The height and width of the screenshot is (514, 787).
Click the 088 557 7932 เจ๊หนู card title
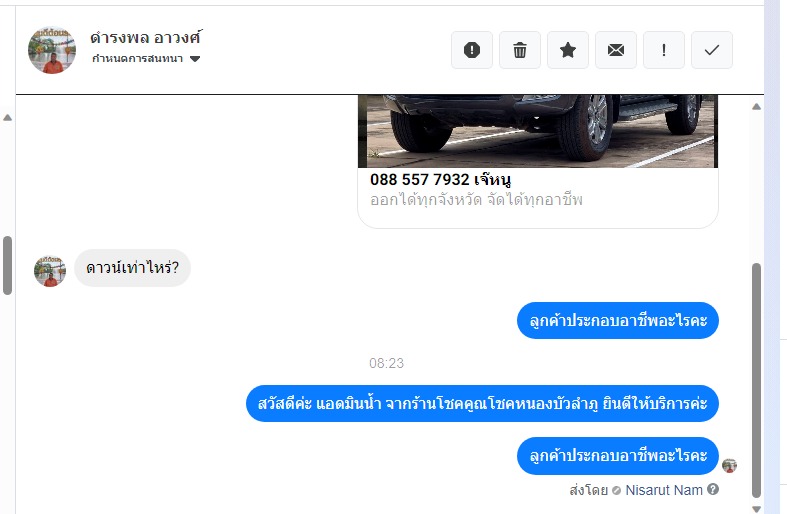(440, 179)
